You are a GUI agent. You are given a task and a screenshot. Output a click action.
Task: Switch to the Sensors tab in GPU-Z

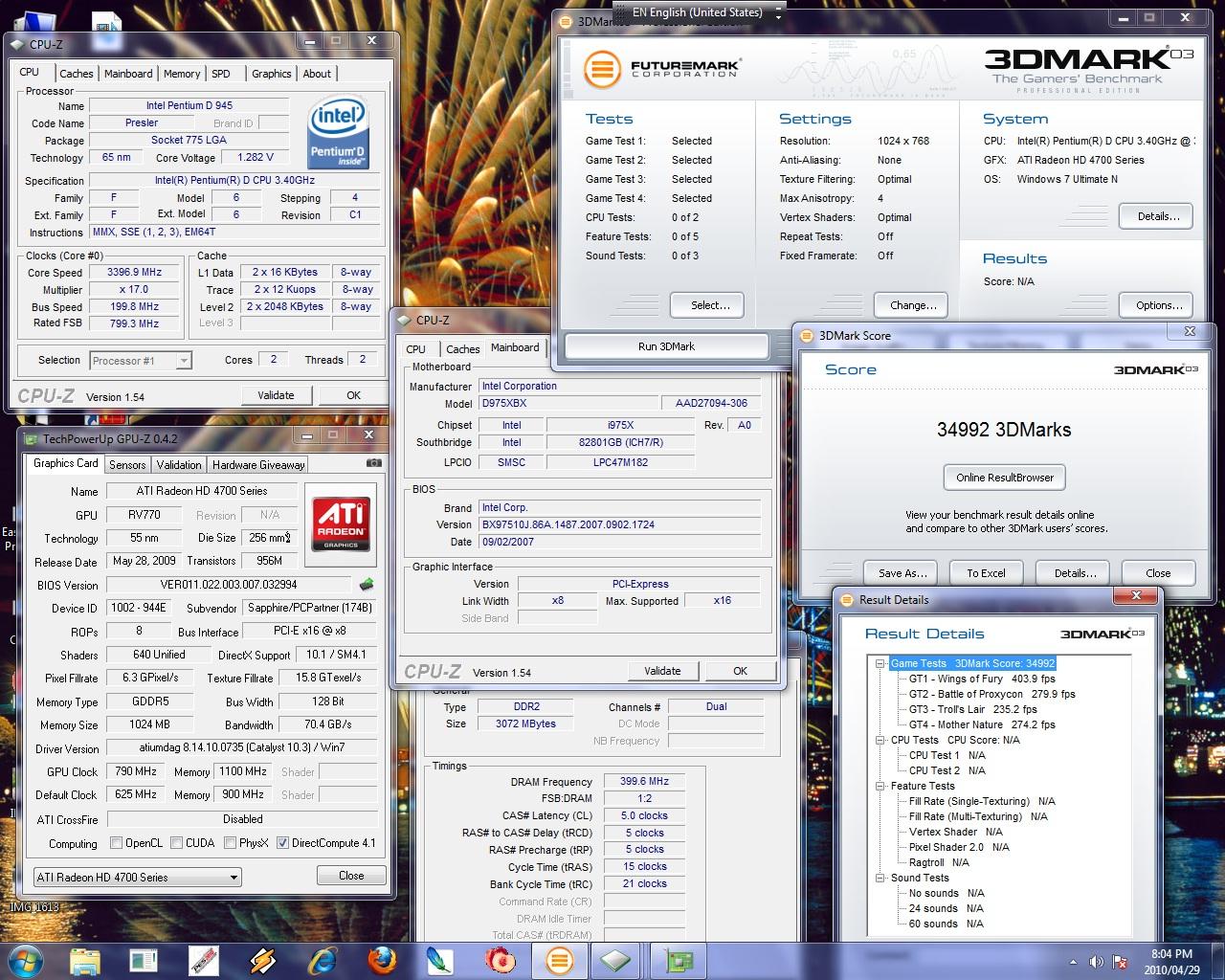pyautogui.click(x=127, y=465)
